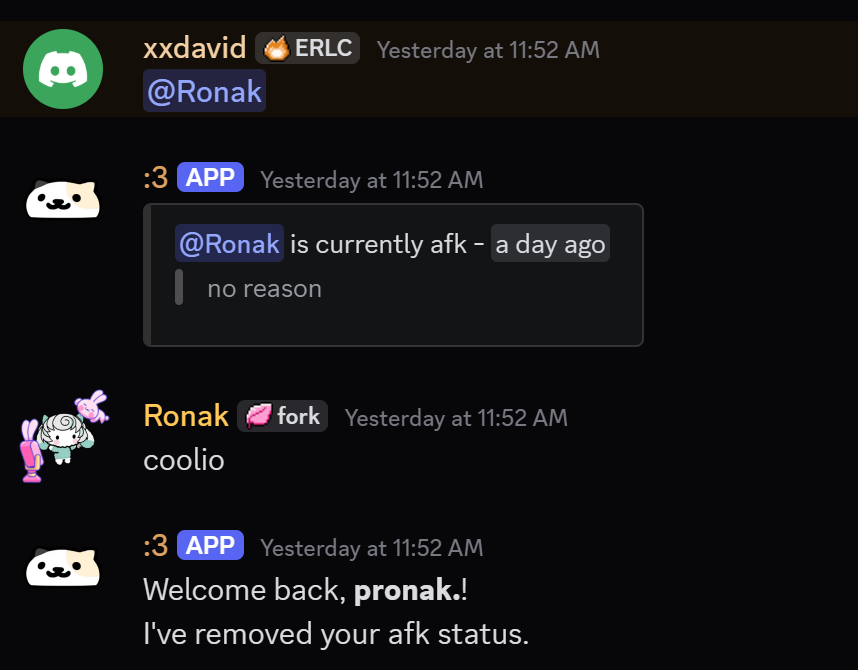
Task: Click the username xxdavid
Action: (x=195, y=47)
